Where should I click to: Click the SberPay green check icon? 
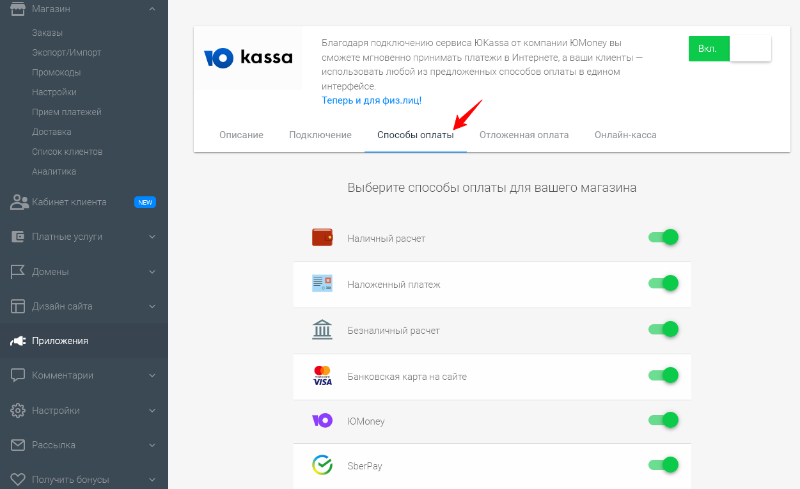322,465
